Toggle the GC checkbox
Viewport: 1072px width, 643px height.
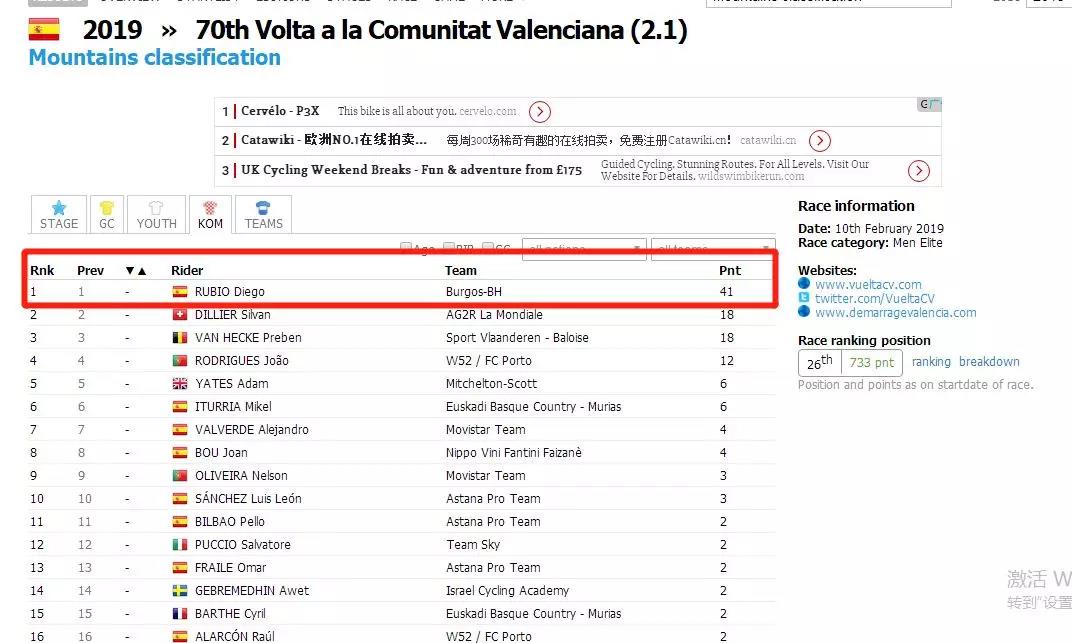click(488, 248)
